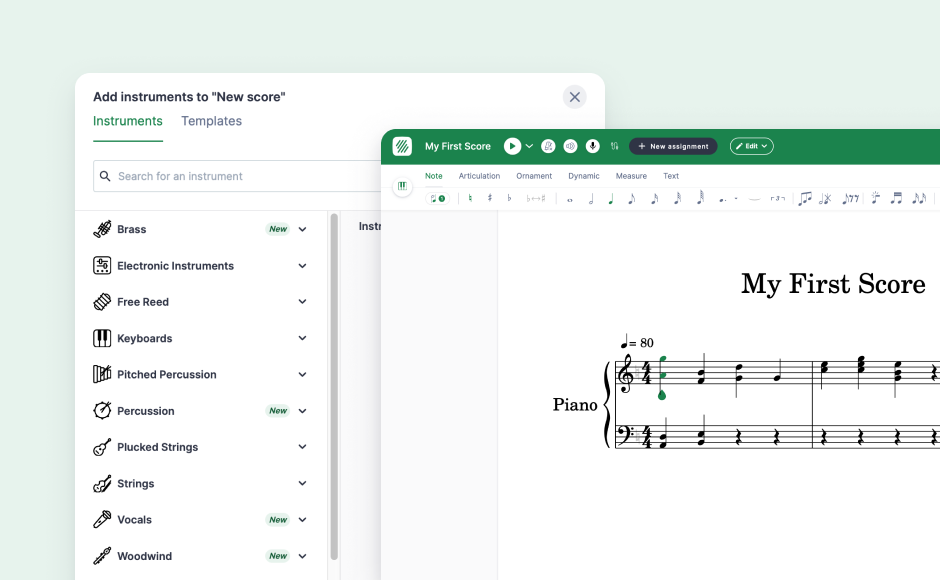Select the whole note duration
This screenshot has height=580, width=940.
tap(570, 199)
